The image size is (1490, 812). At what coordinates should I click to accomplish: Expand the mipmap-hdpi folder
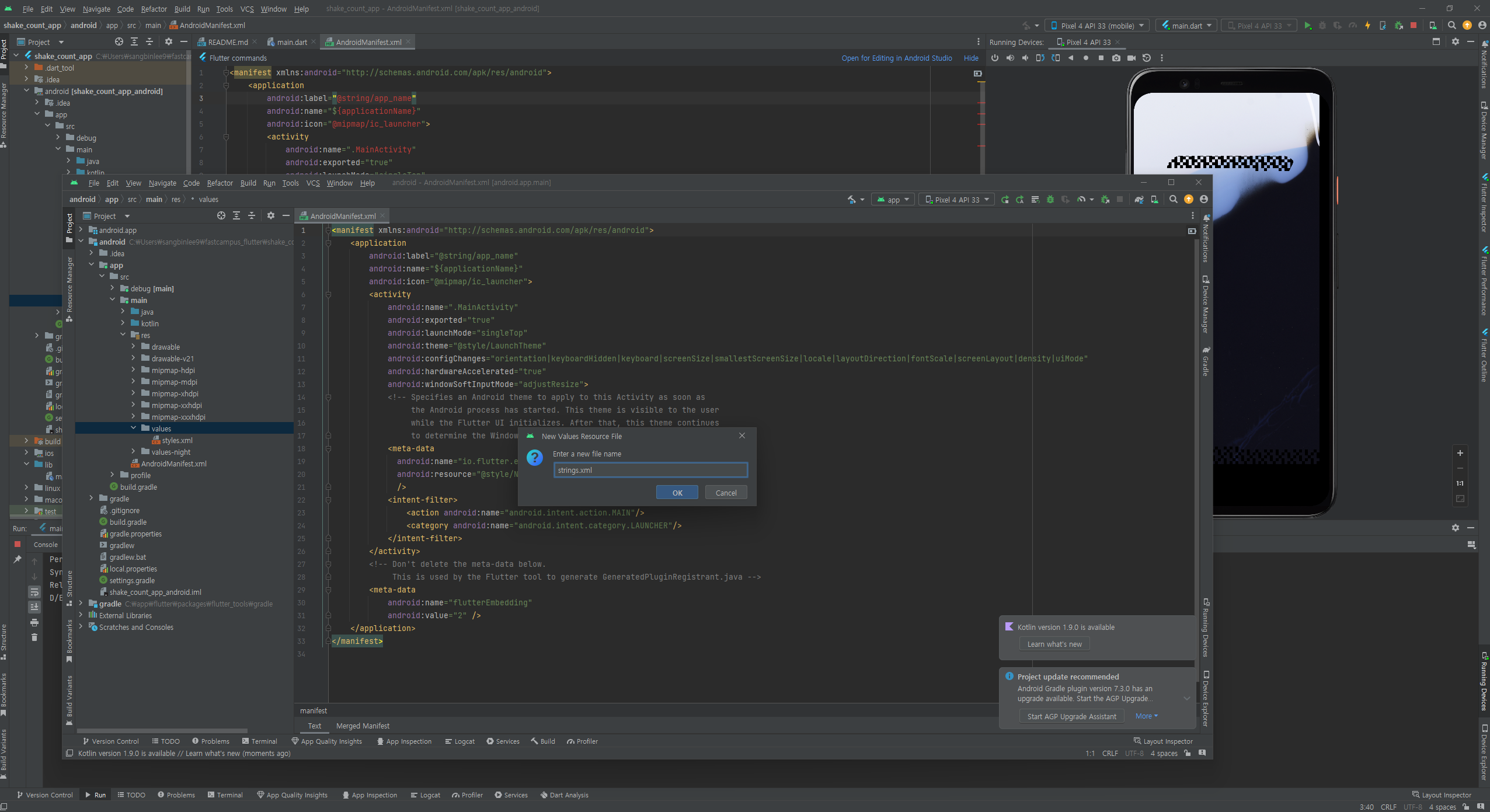tap(134, 370)
